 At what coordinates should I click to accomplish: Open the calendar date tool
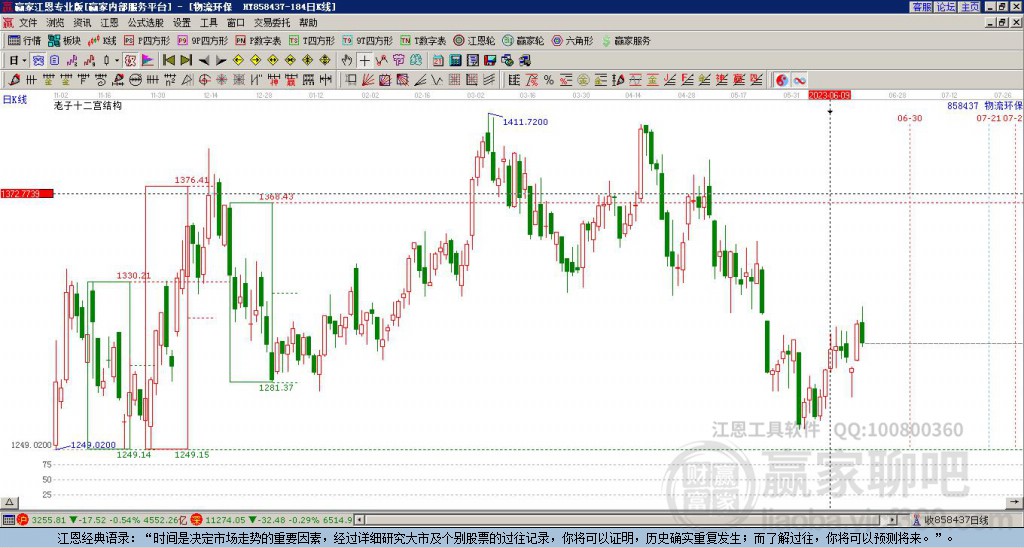tap(438, 60)
